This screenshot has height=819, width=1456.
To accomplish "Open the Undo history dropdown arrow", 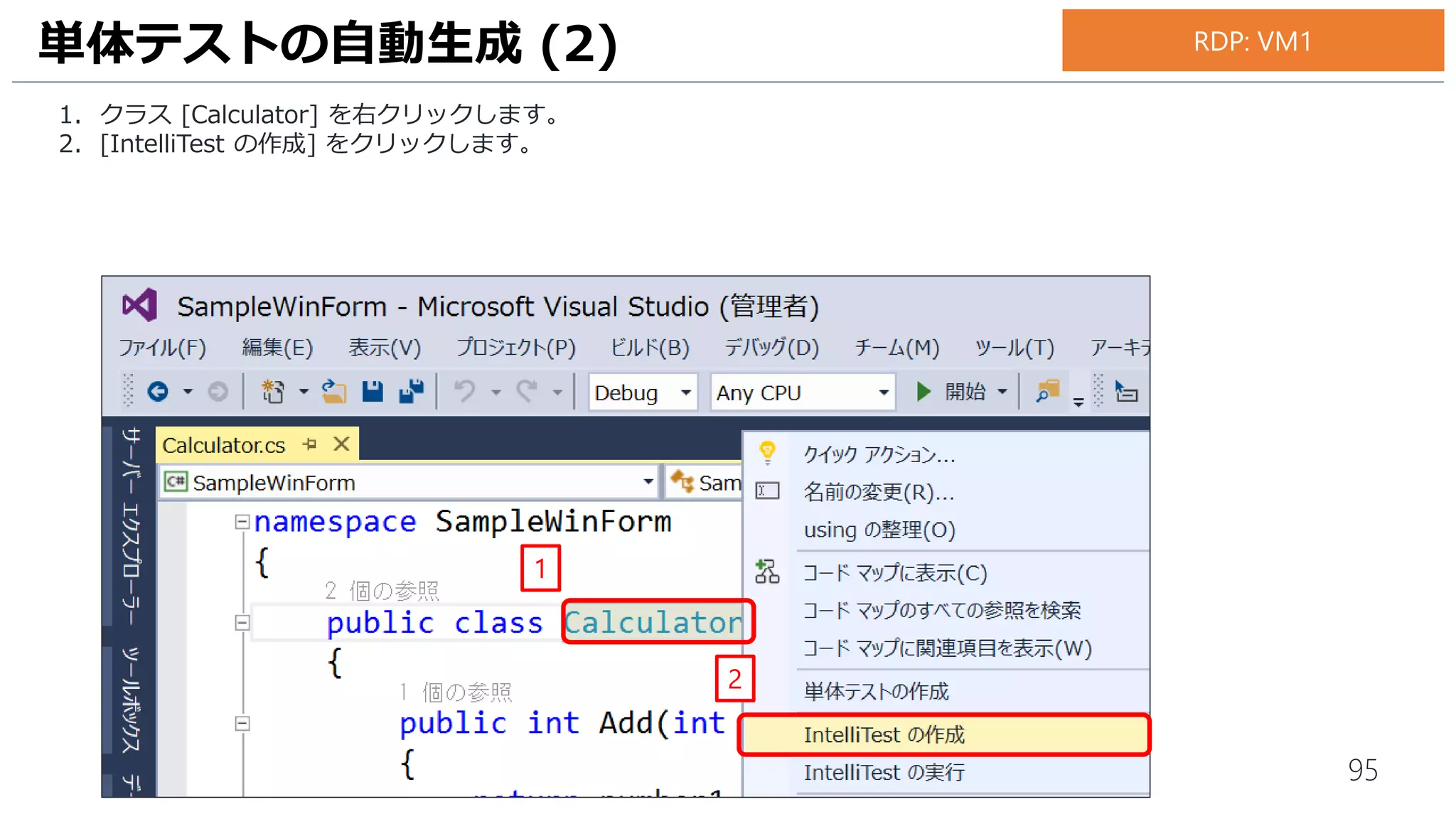I will pyautogui.click(x=496, y=392).
